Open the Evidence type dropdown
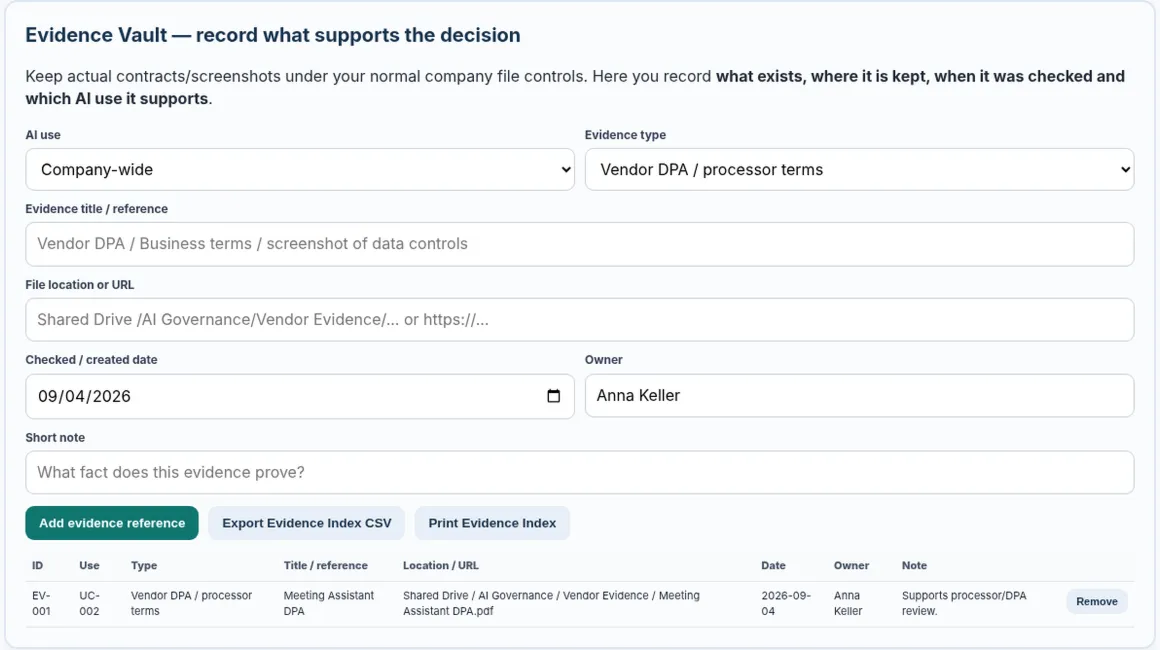The height and width of the screenshot is (650, 1160). pyautogui.click(x=859, y=169)
